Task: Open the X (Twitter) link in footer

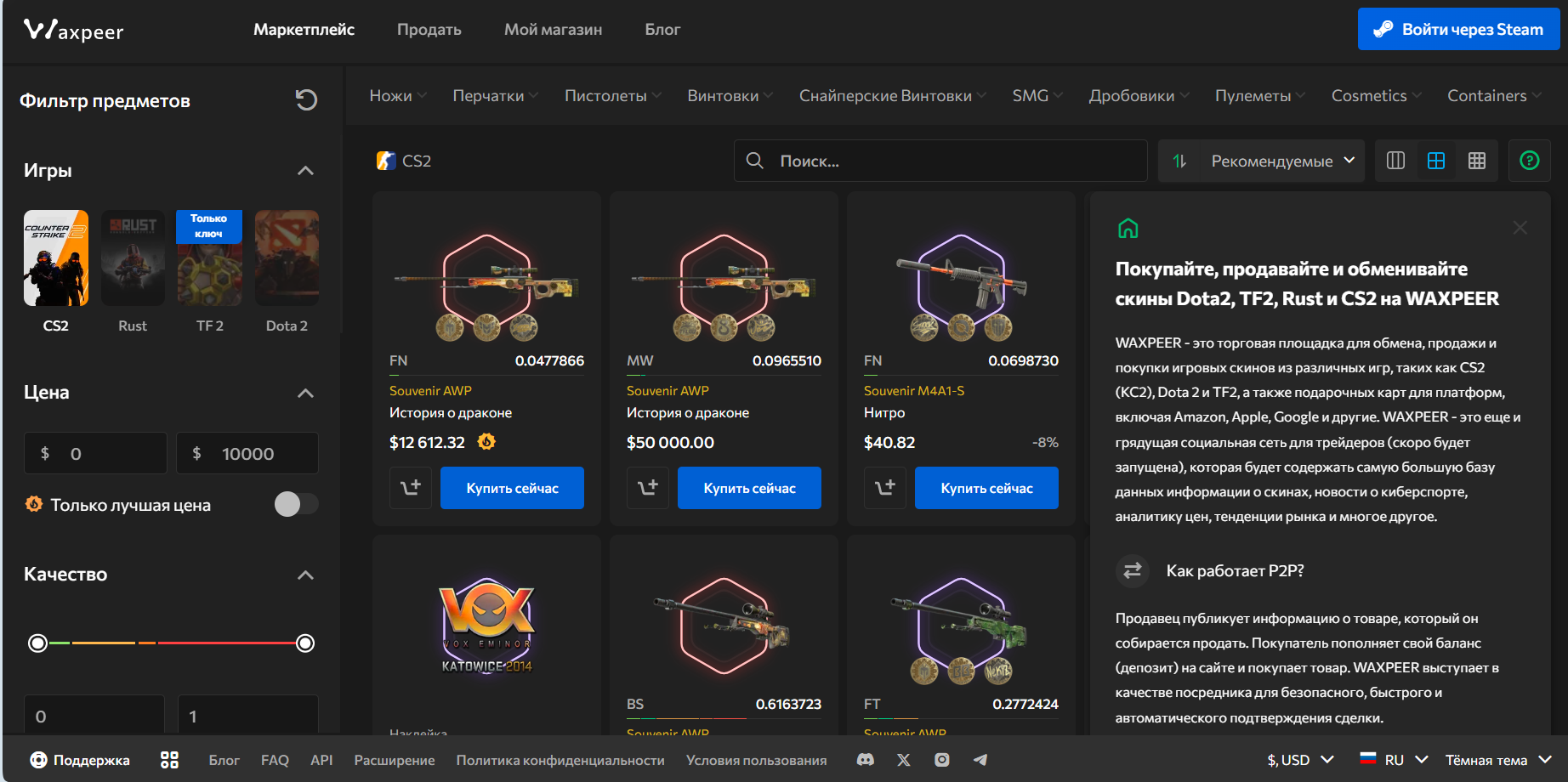Action: tap(904, 760)
